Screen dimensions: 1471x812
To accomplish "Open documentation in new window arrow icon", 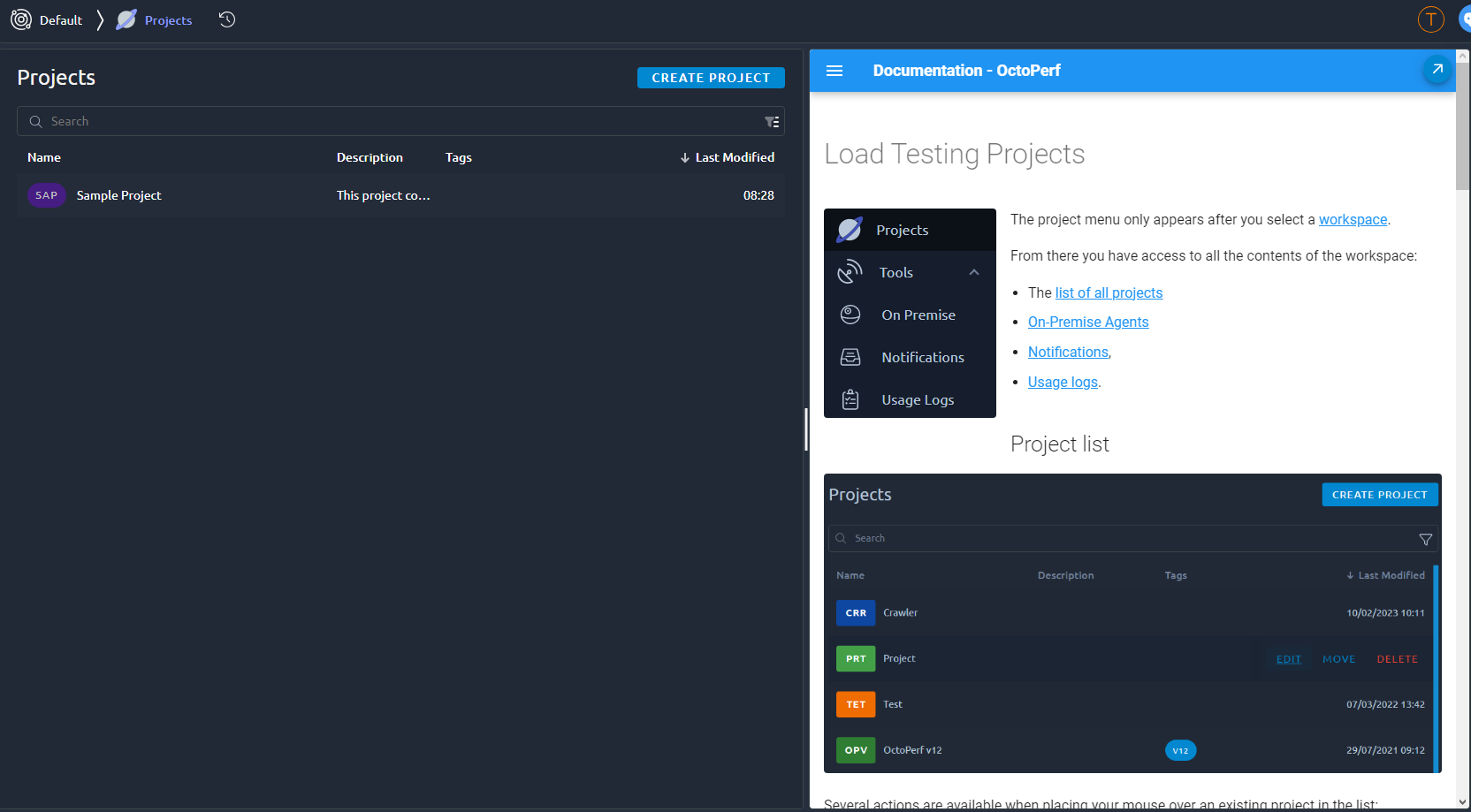I will click(x=1437, y=69).
